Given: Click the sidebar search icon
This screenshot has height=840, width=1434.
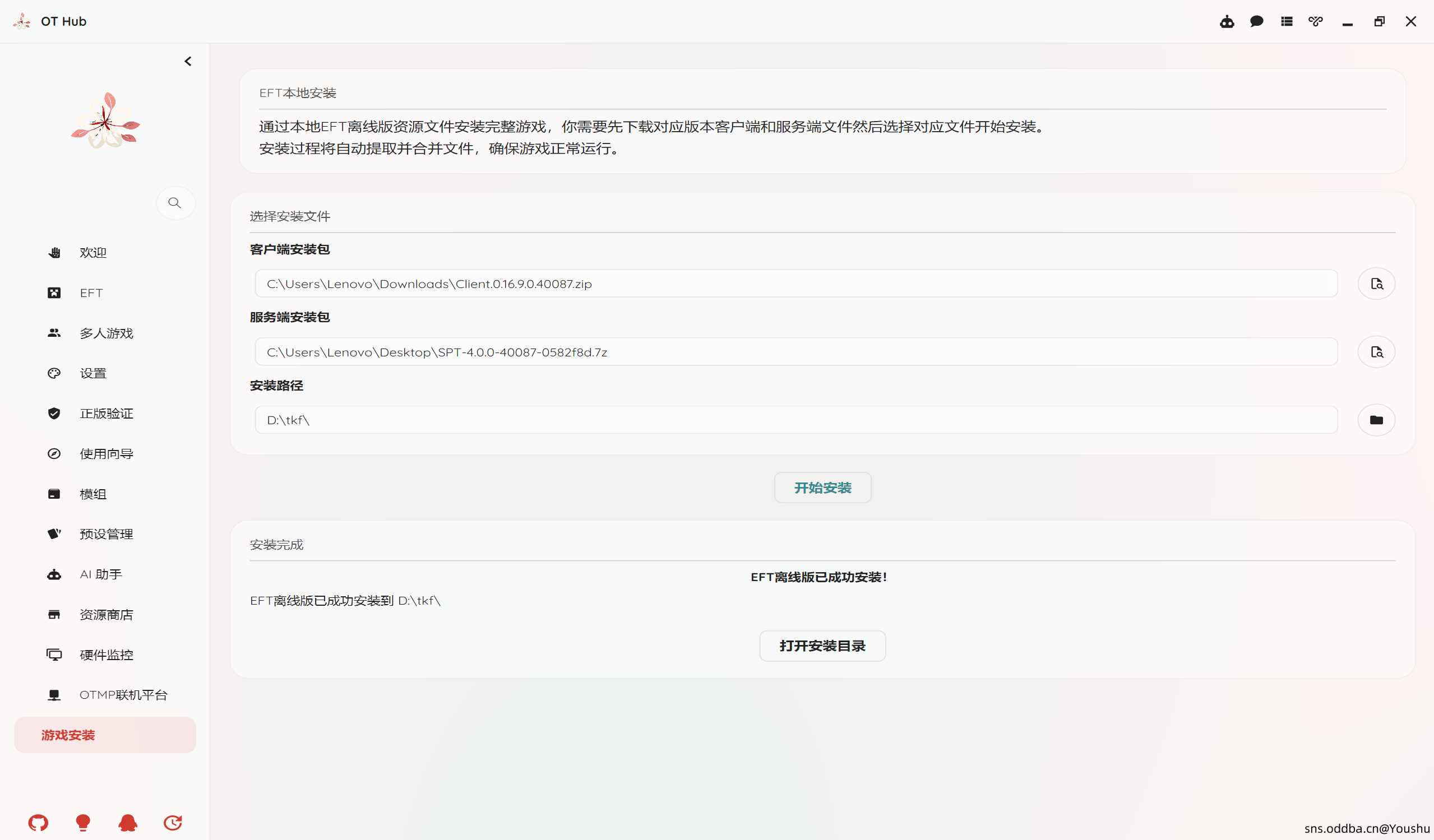Looking at the screenshot, I should (x=175, y=202).
